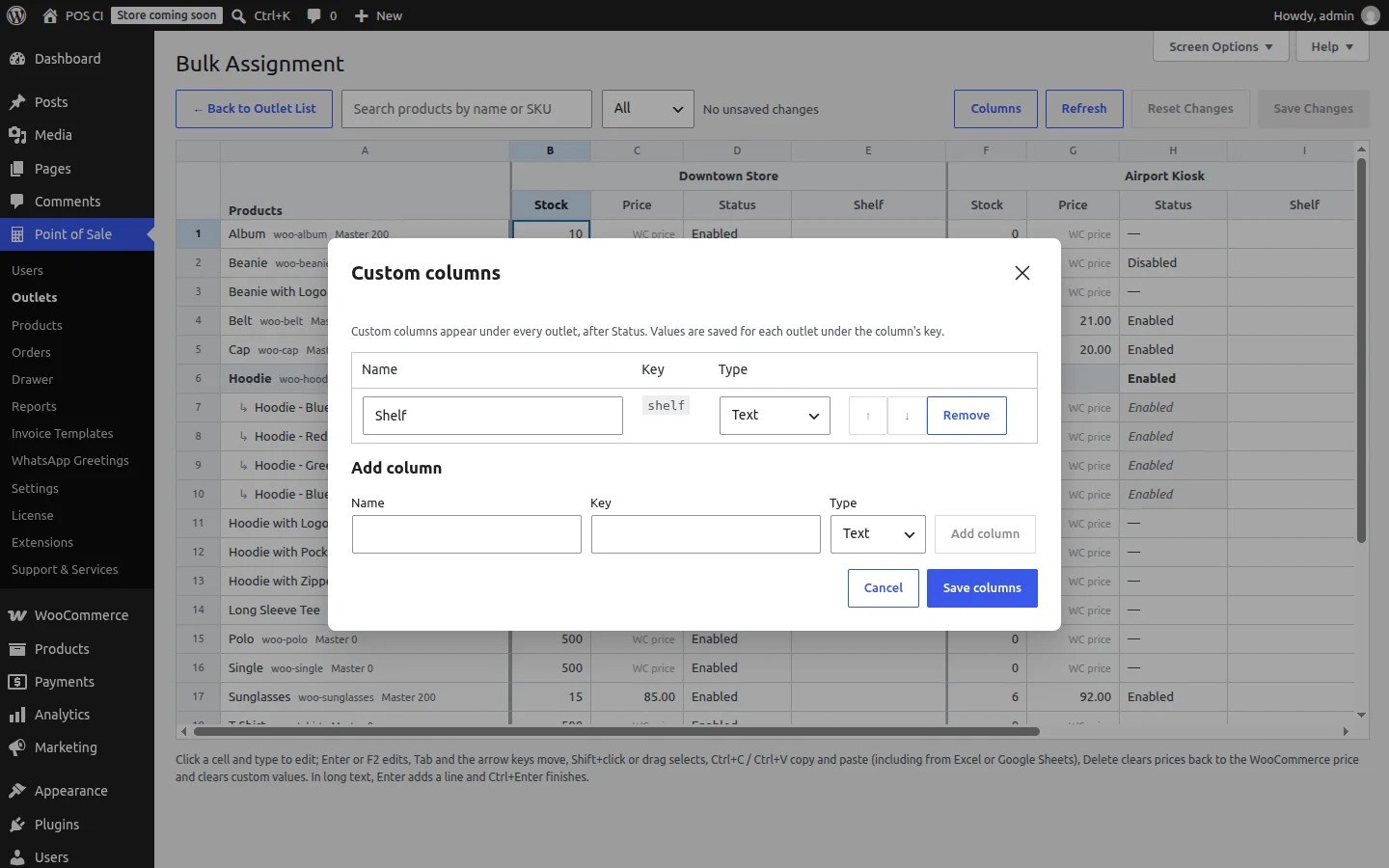Click the Pages icon in sidebar
This screenshot has width=1389, height=868.
point(17,169)
